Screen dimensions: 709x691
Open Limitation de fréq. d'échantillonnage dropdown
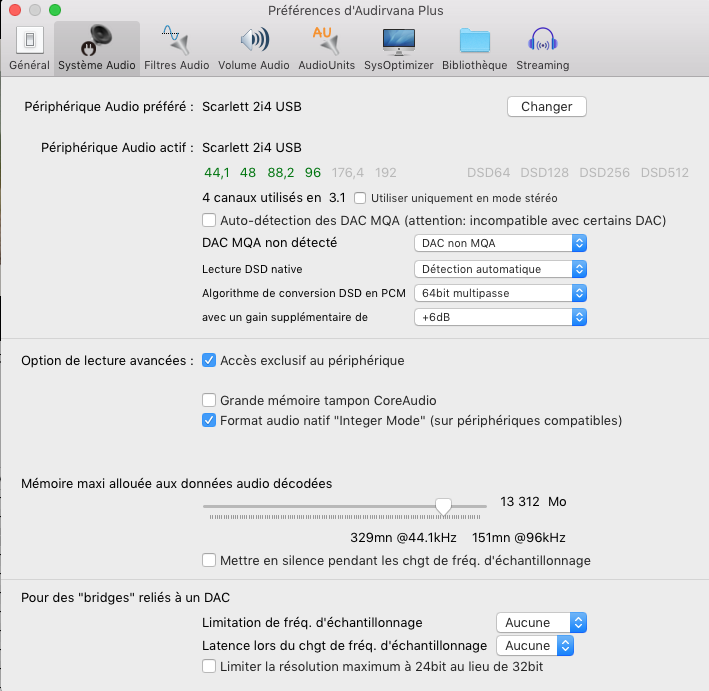541,623
